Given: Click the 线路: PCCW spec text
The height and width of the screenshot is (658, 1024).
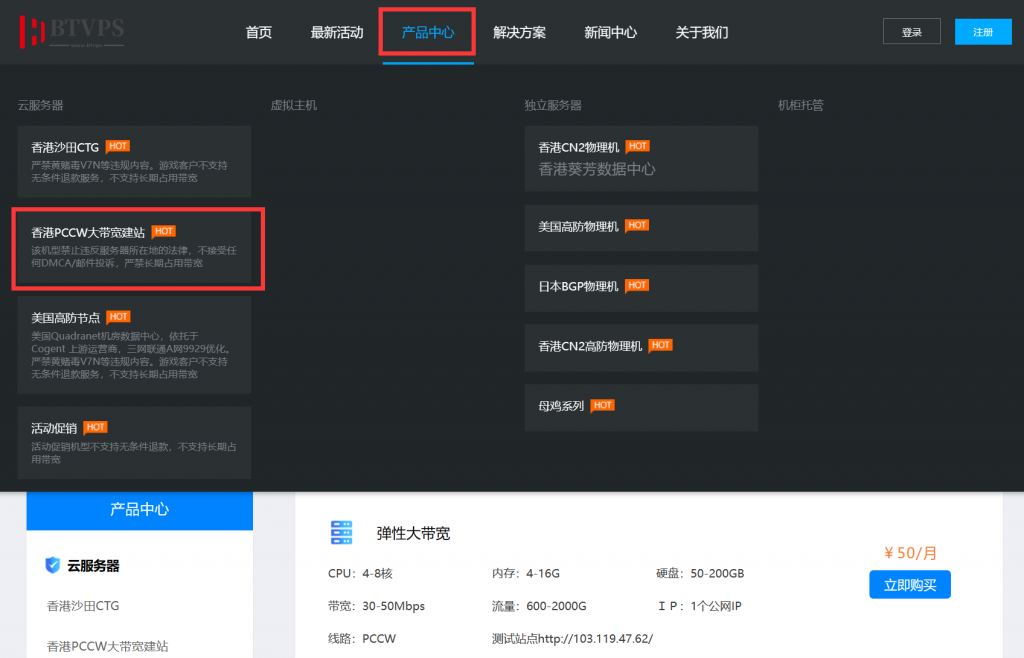Looking at the screenshot, I should click(x=362, y=638).
